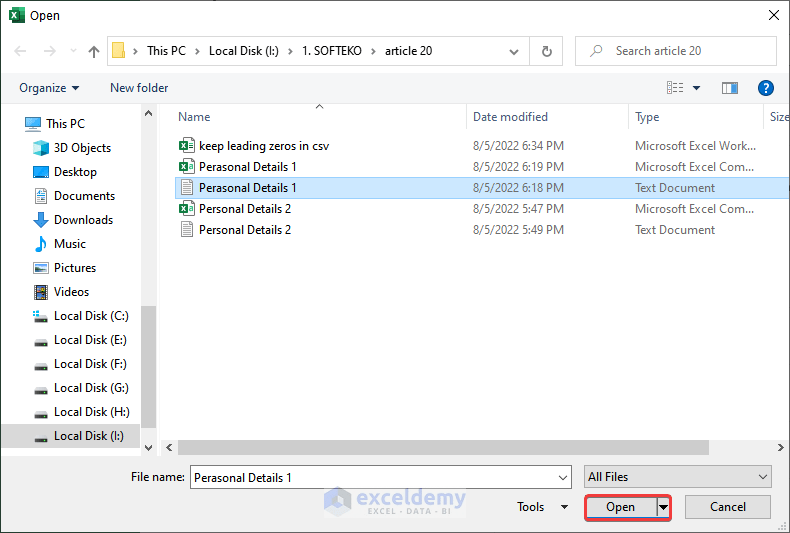The width and height of the screenshot is (790, 533).
Task: Click 1. SOFTEKO breadcrumb segment
Action: tap(332, 51)
